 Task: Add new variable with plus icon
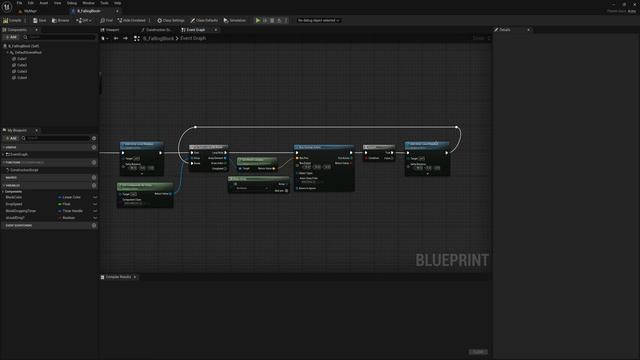pos(94,185)
